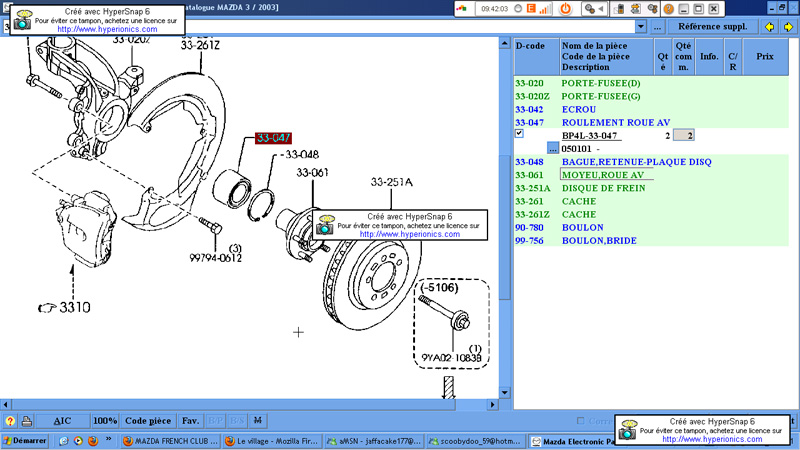Click the Référence suppl. button
Screen dimensions: 800x450
712,27
